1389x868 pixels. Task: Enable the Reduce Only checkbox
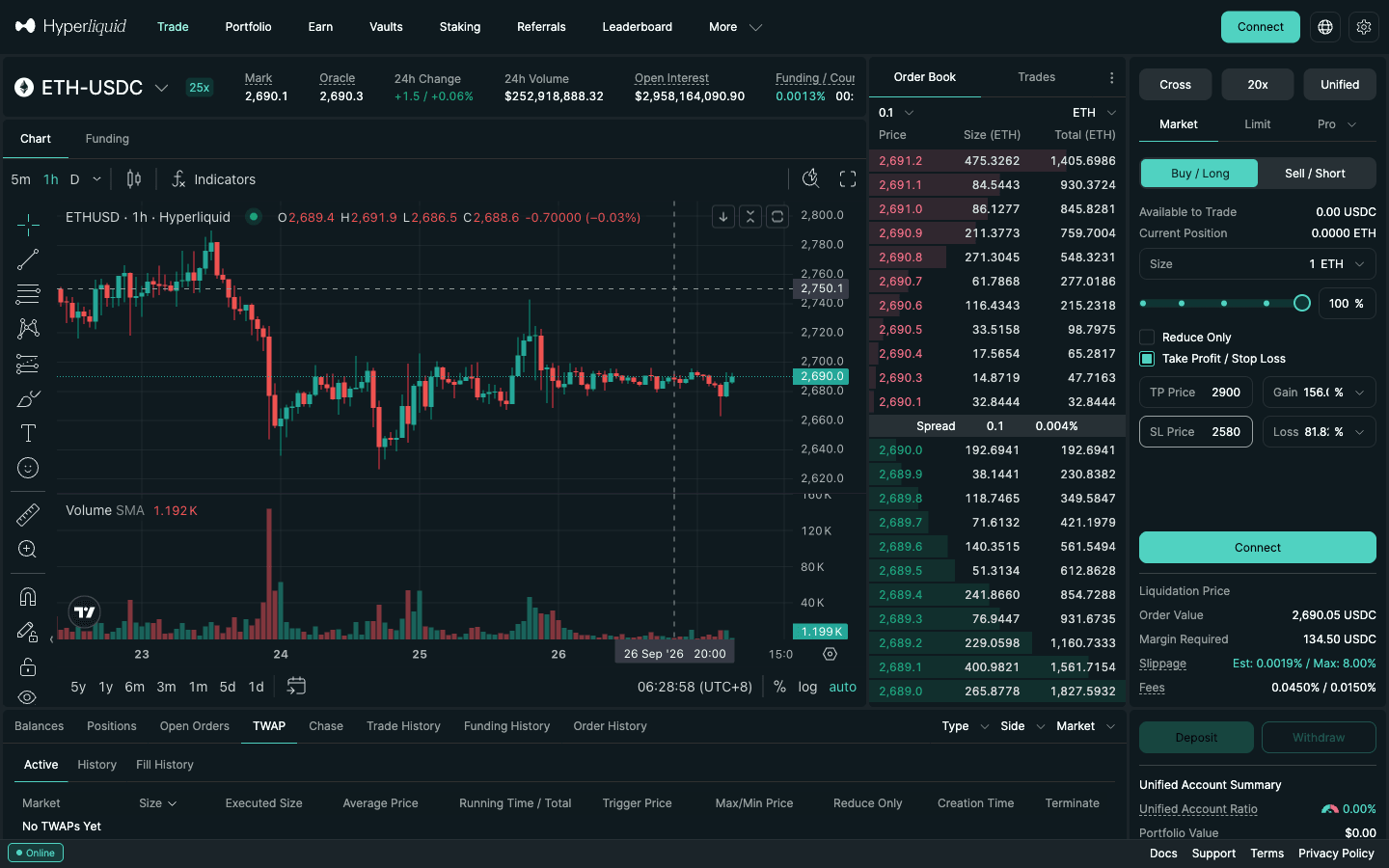(x=1147, y=338)
